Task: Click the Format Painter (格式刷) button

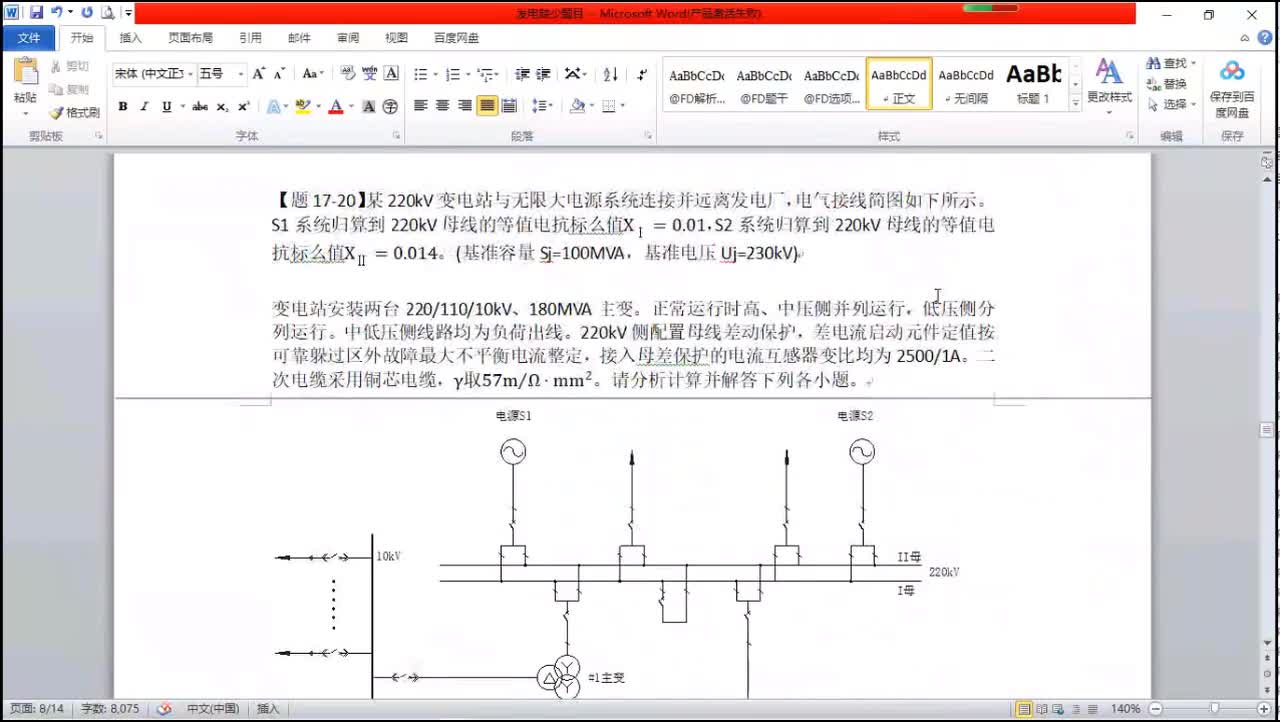Action: (75, 113)
